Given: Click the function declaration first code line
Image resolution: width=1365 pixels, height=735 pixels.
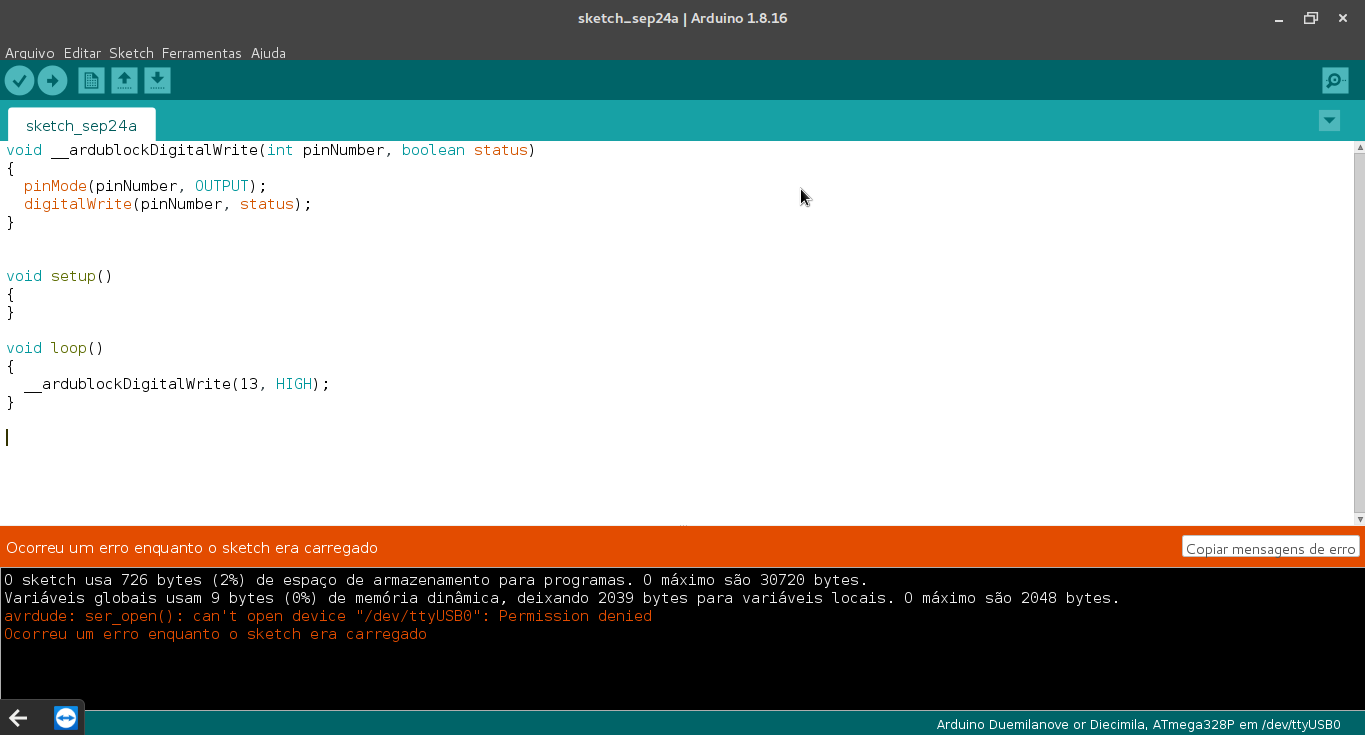Looking at the screenshot, I should [271, 150].
